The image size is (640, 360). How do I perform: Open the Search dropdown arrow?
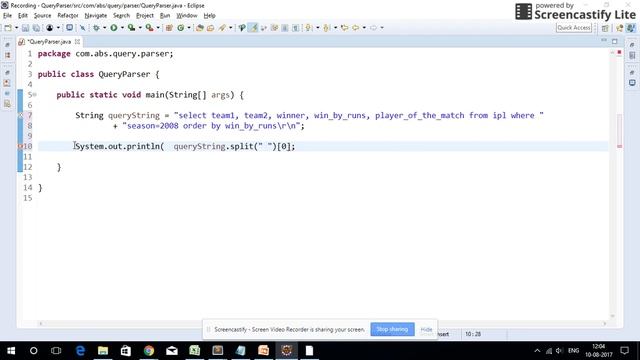click(230, 28)
